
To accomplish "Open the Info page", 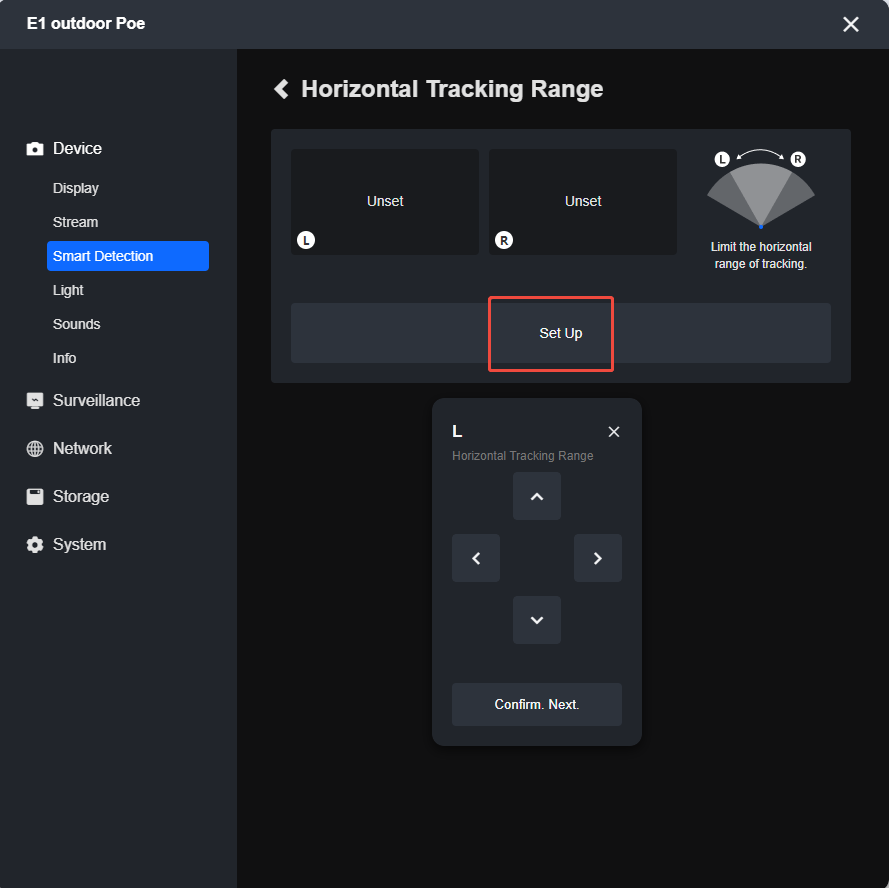I will (x=64, y=358).
